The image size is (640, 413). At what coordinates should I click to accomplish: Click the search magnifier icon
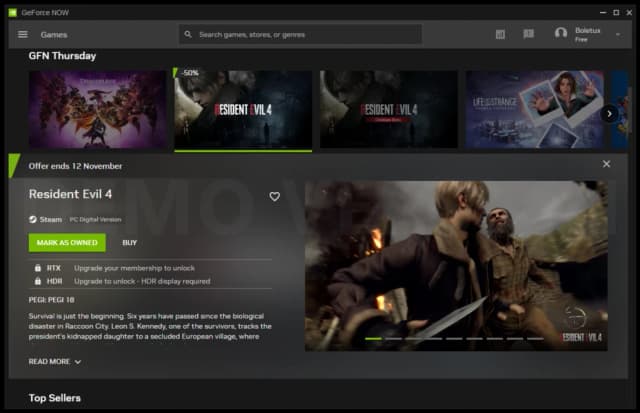[x=188, y=34]
